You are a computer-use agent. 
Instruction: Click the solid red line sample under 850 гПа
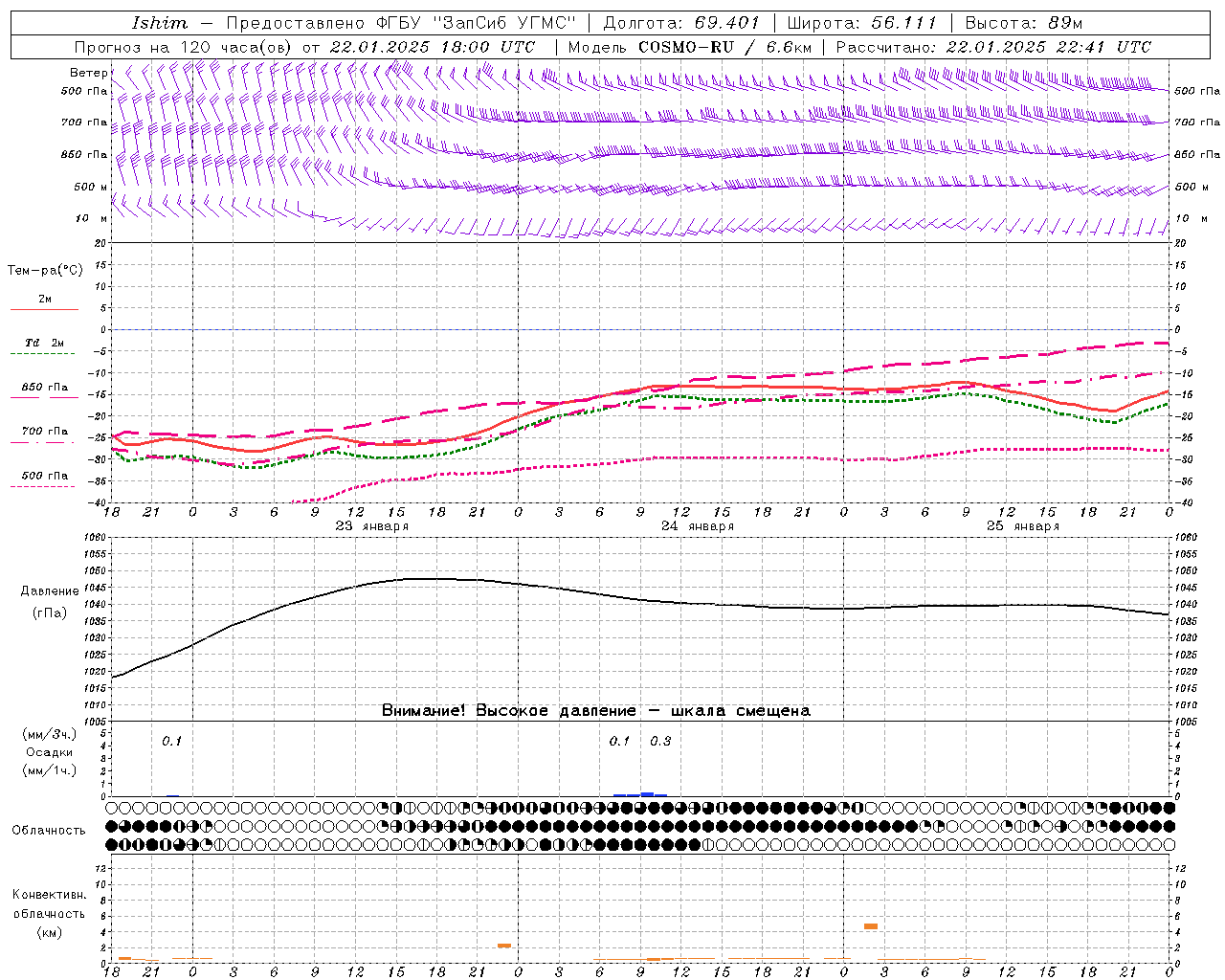coord(44,398)
